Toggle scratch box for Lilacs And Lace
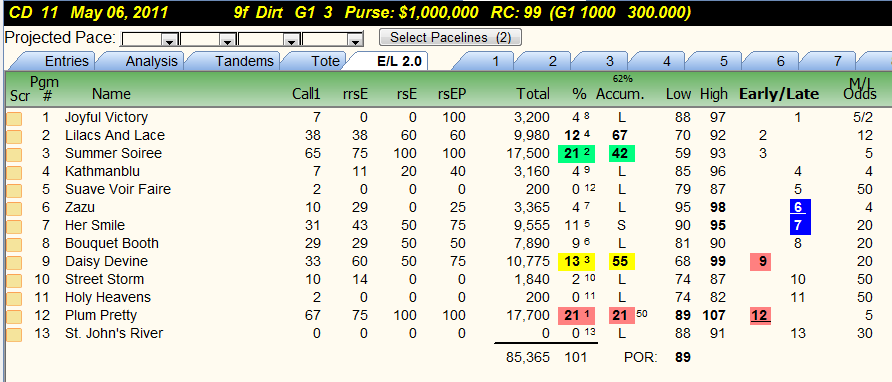 point(14,136)
